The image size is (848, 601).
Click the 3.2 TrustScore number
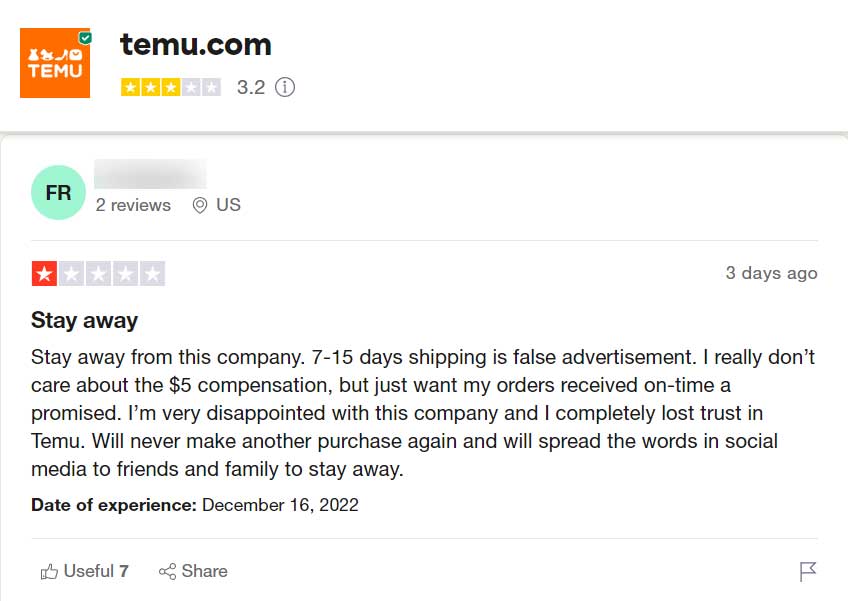[250, 87]
